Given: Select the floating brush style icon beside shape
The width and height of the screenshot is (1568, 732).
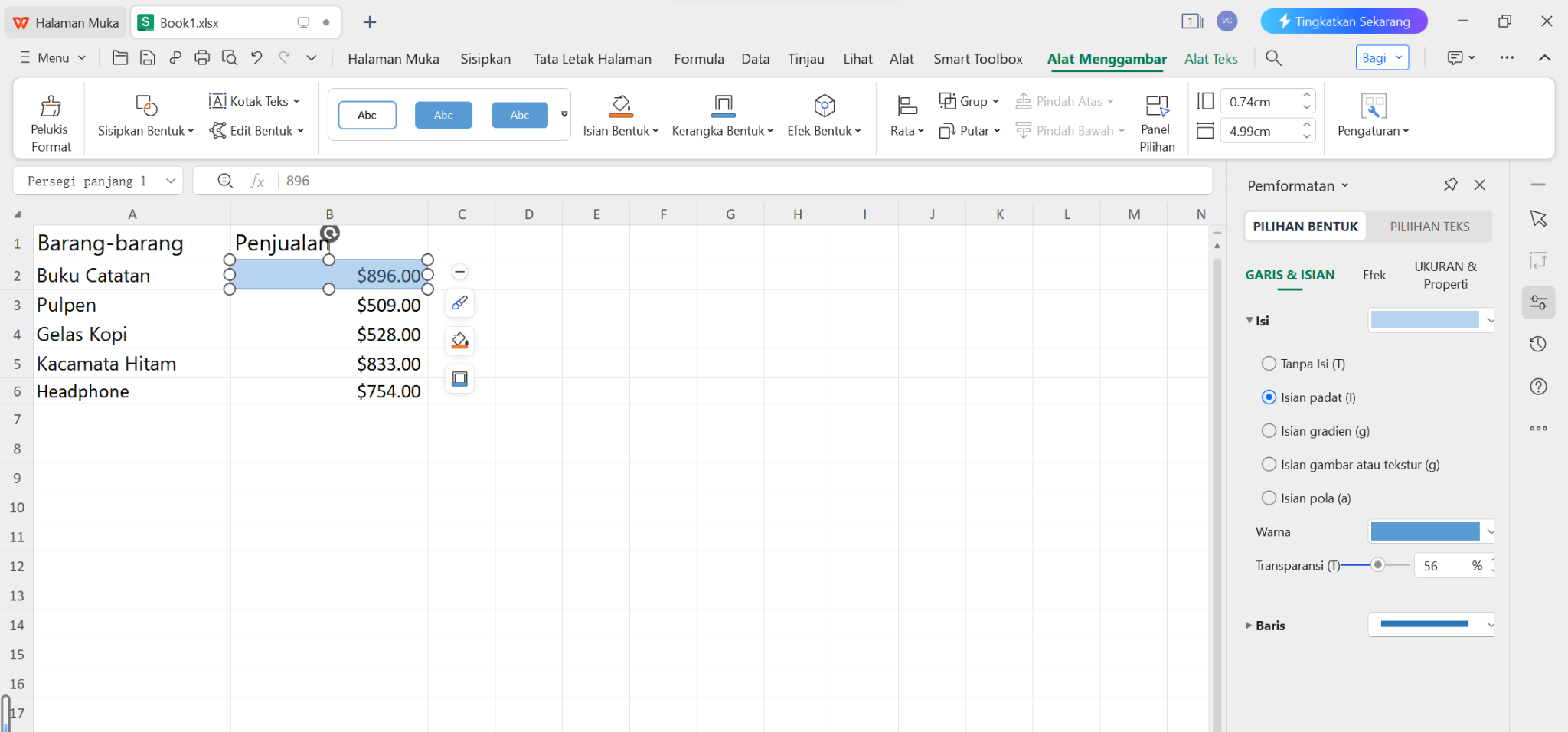Looking at the screenshot, I should coord(459,302).
